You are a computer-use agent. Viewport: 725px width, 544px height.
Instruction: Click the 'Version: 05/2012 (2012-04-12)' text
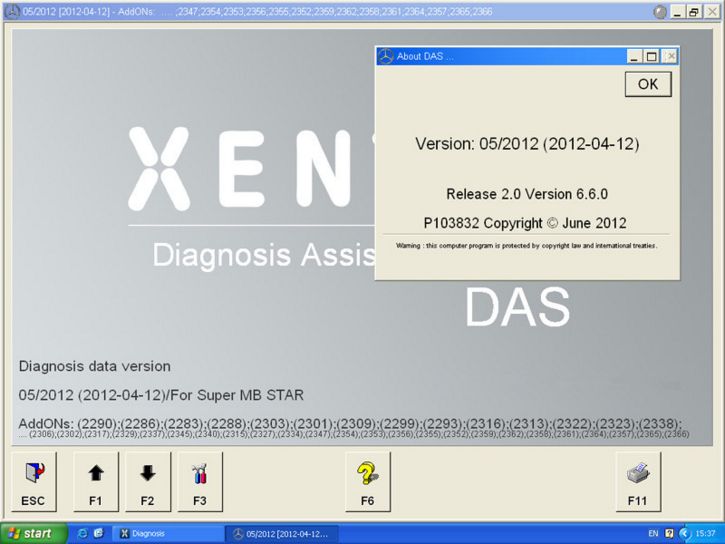pyautogui.click(x=527, y=144)
